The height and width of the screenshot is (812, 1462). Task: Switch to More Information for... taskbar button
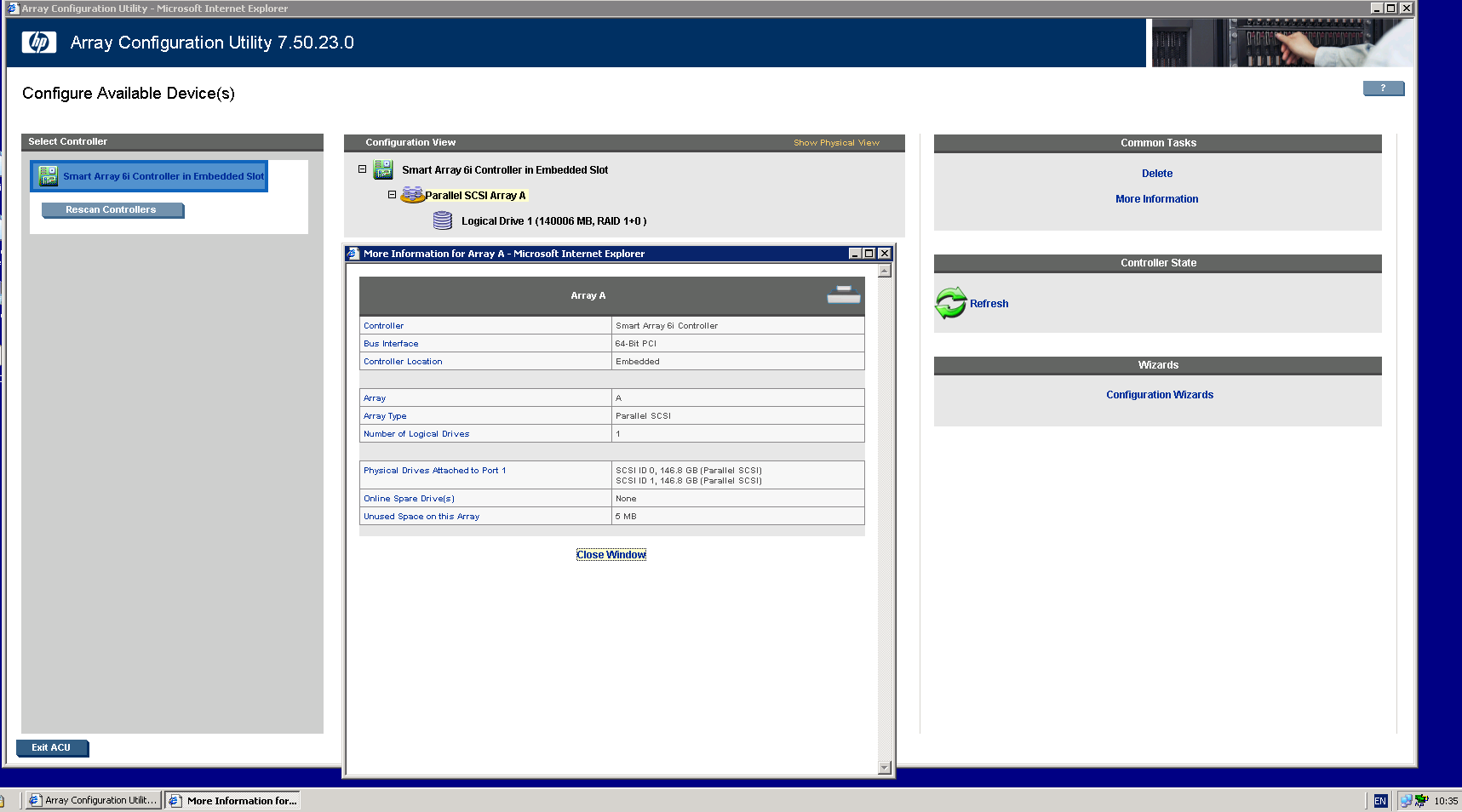click(x=232, y=800)
